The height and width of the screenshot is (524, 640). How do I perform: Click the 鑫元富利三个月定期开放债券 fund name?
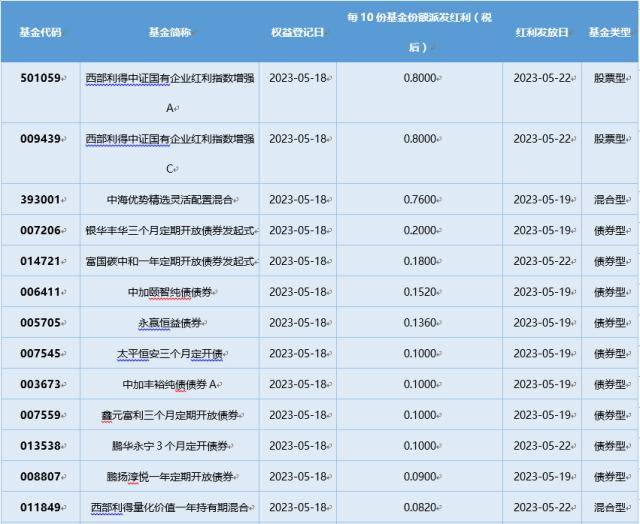(x=168, y=415)
